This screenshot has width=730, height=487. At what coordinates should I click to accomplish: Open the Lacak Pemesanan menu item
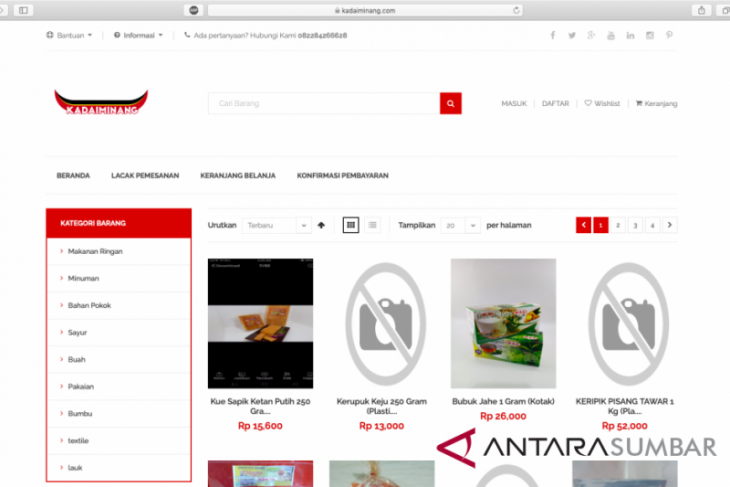point(145,175)
